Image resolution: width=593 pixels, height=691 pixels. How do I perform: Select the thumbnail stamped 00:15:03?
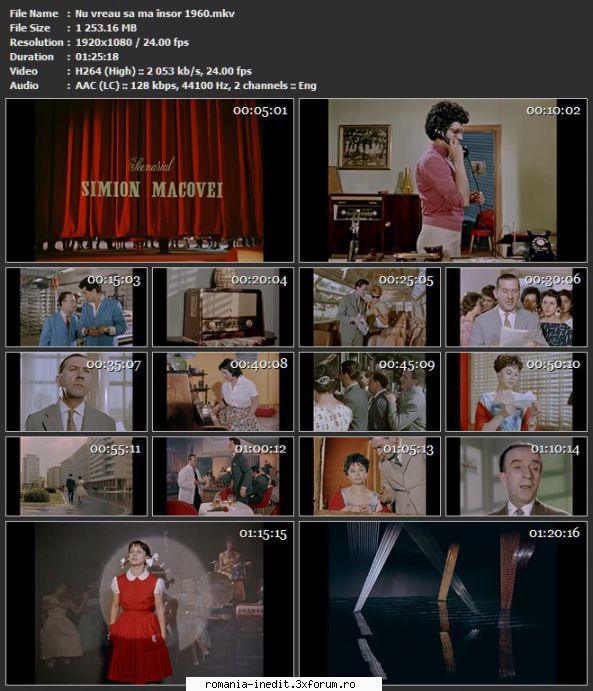[76, 307]
